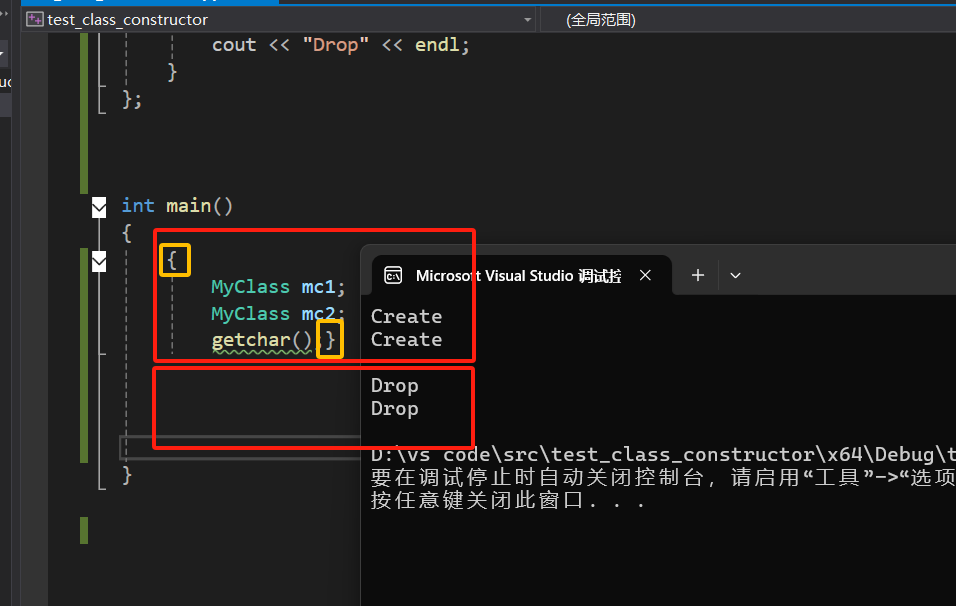Click MyClass type on the mc2 line
This screenshot has width=956, height=606.
pyautogui.click(x=250, y=314)
